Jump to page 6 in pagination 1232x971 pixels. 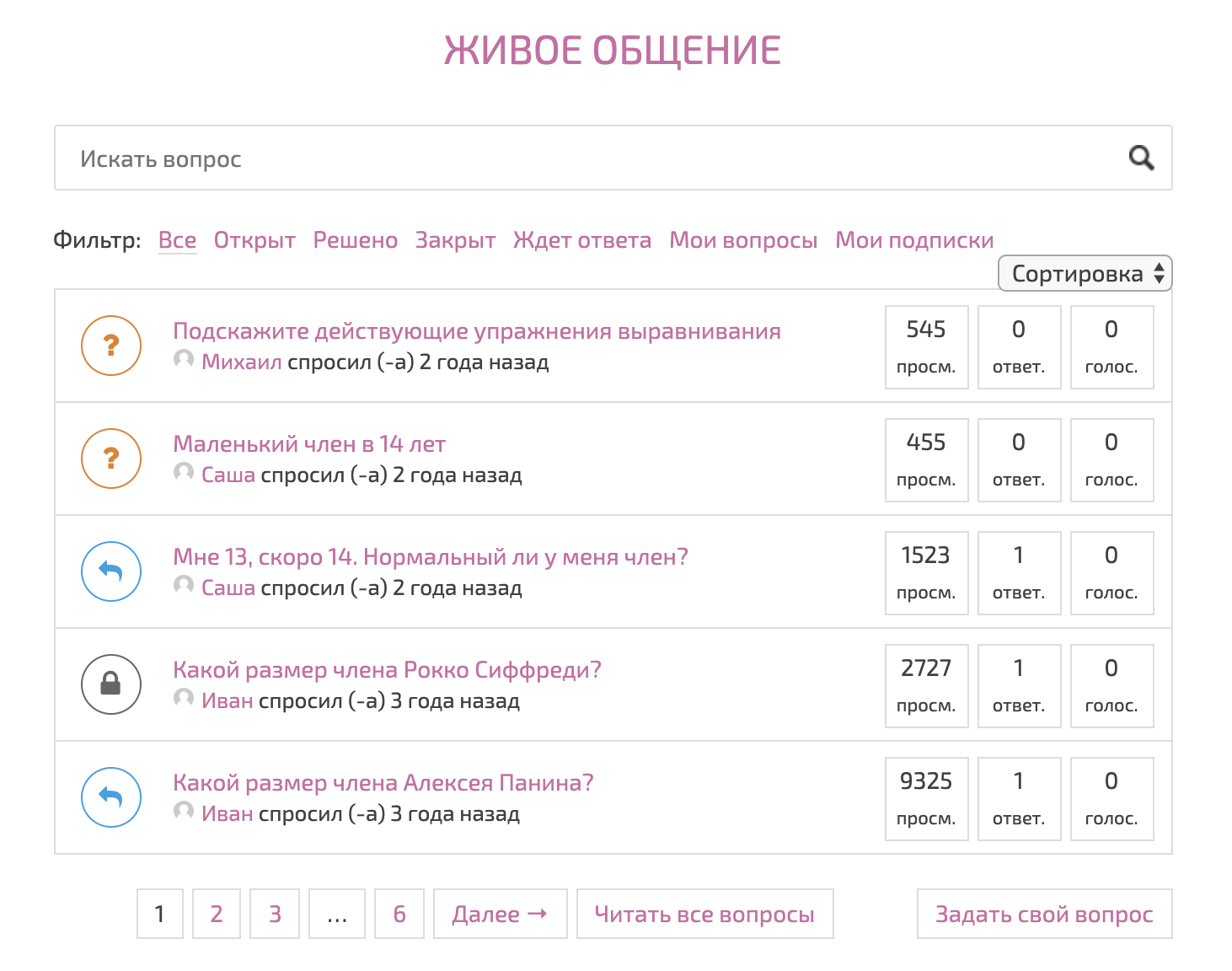(399, 914)
